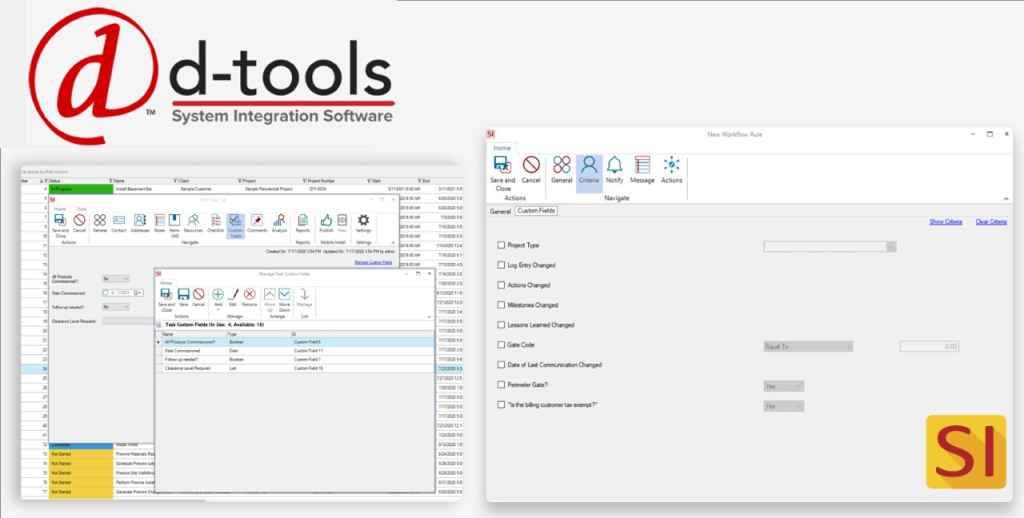
Task: Check Lessons Learned Changed checkbox
Action: pyautogui.click(x=501, y=325)
